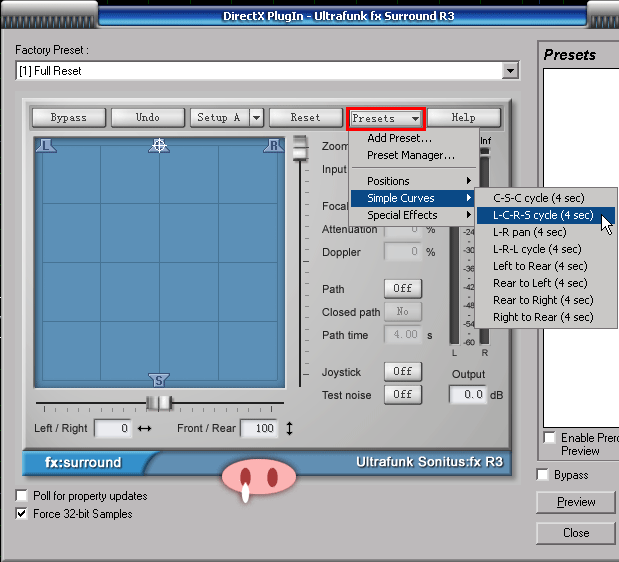Click the right speaker R icon

274,146
